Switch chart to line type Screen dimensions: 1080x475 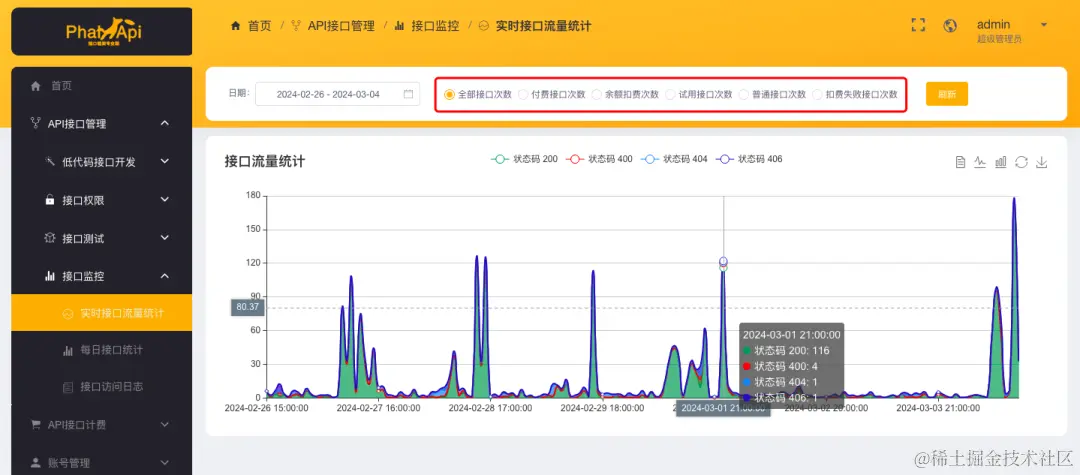(980, 162)
